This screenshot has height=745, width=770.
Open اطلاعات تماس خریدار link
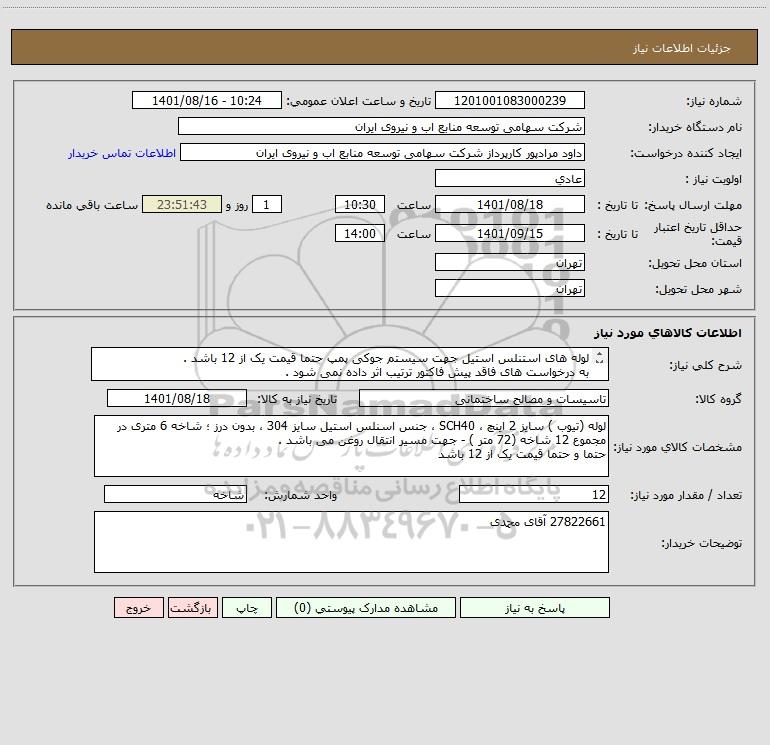[122, 153]
